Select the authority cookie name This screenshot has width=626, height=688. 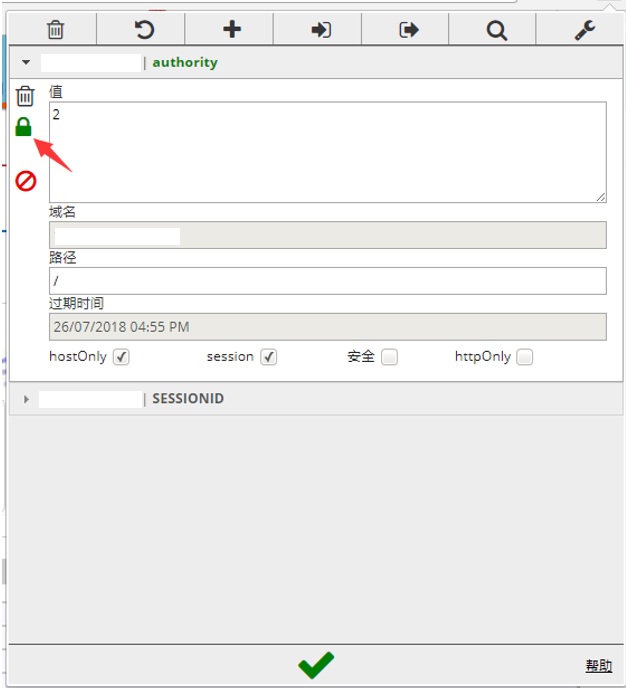point(185,62)
